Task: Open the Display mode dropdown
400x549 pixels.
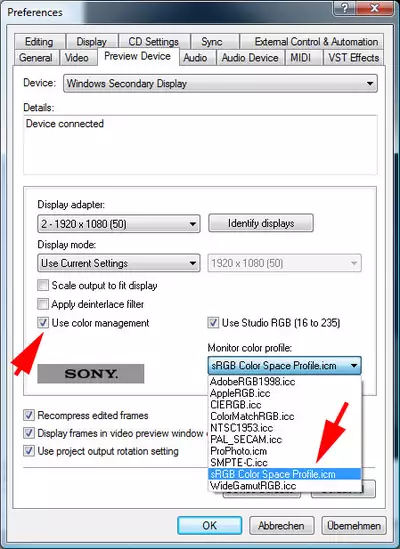Action: click(119, 263)
